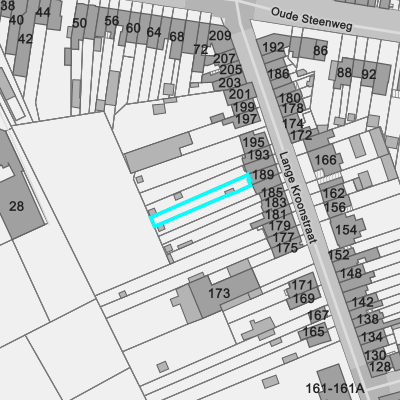The image size is (400, 400).
Task: Click house number 181
Action: [x=276, y=214]
